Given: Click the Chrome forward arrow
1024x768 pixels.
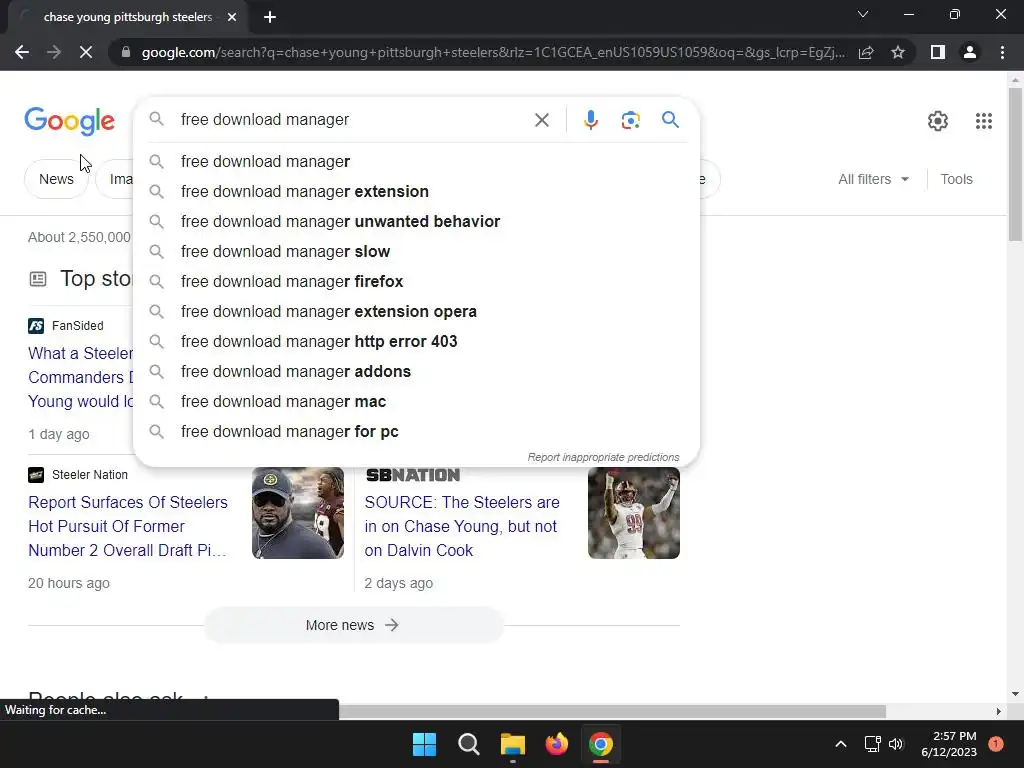Looking at the screenshot, I should coord(54,52).
